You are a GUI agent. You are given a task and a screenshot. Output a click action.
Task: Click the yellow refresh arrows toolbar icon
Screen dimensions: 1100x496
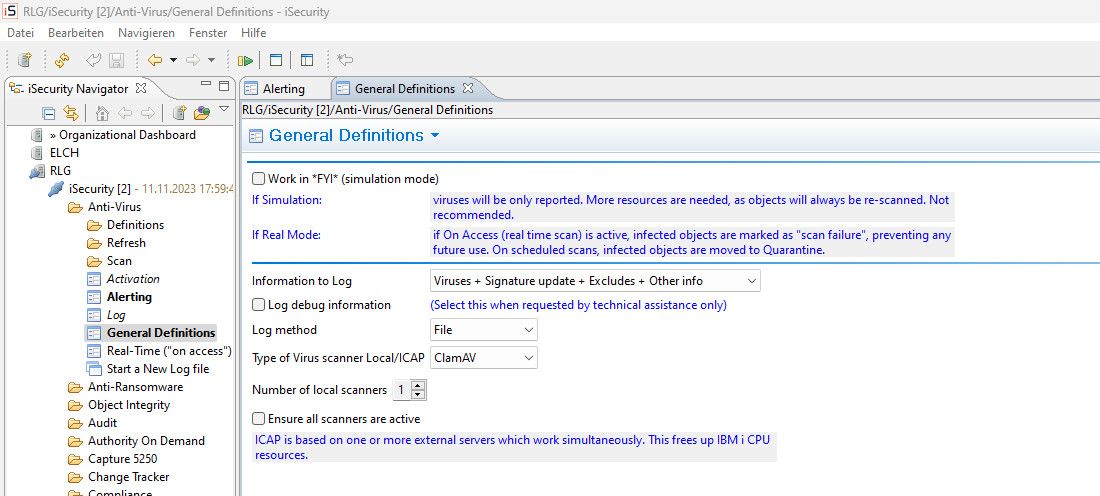62,60
